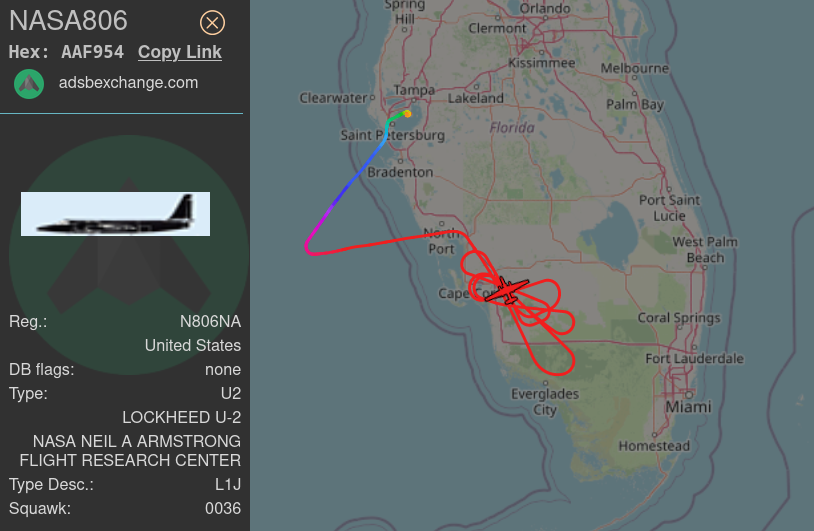The height and width of the screenshot is (531, 814).
Task: Click the Orlando city label on map
Action: pos(545,9)
